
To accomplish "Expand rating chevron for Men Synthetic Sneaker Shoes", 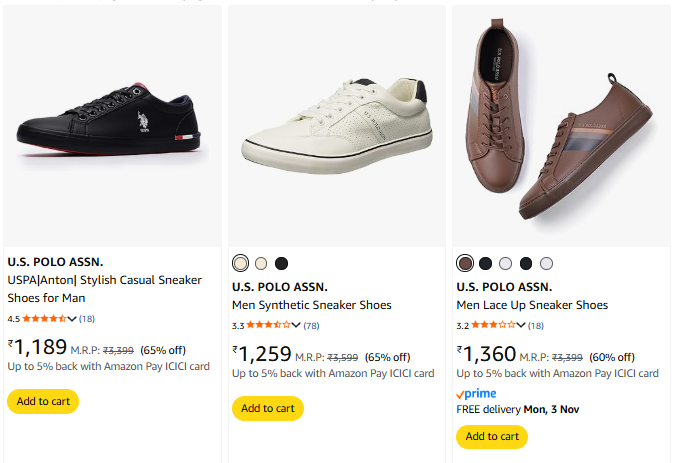I will pyautogui.click(x=296, y=325).
